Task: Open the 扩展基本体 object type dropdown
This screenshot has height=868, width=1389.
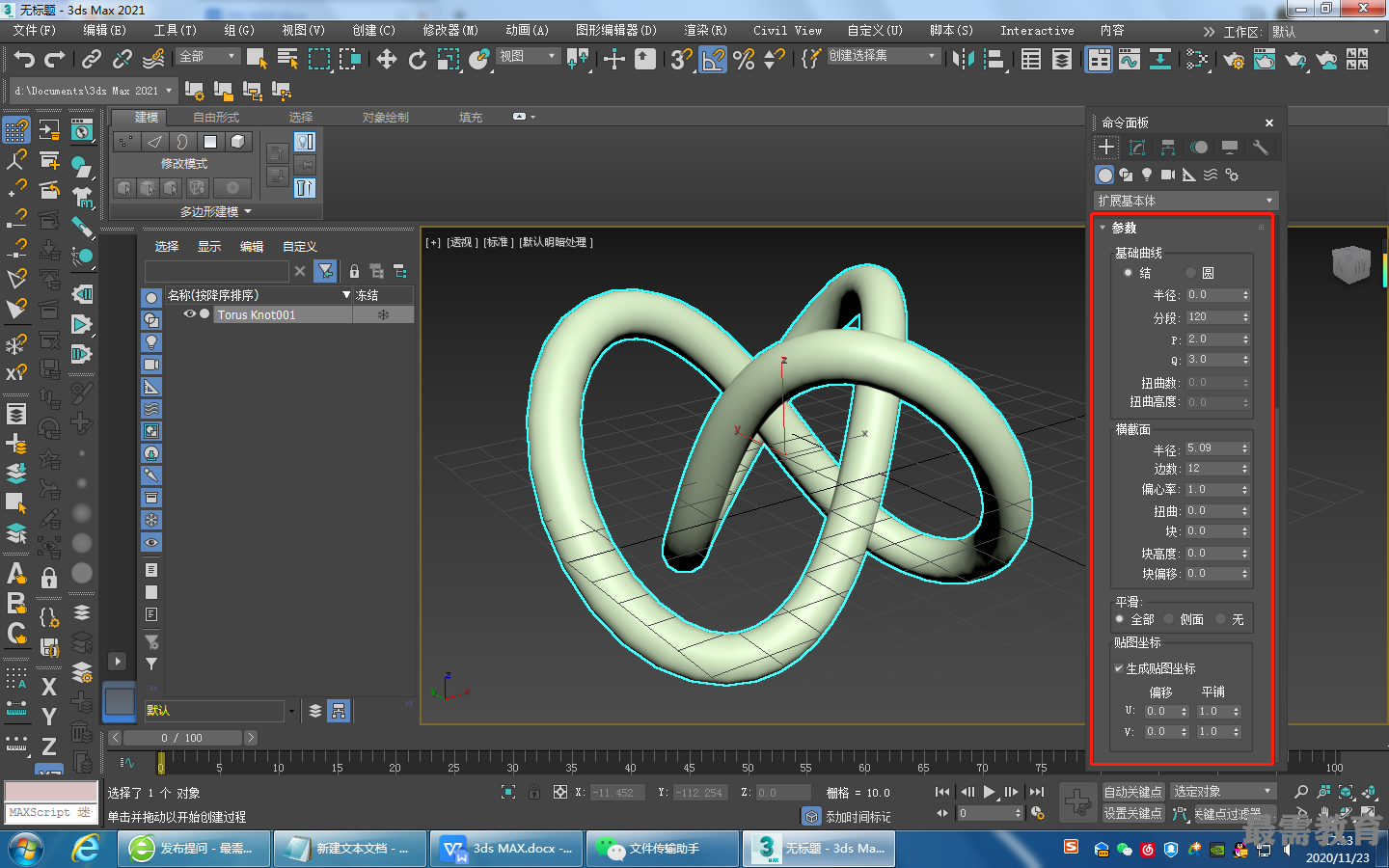Action: pos(1185,201)
